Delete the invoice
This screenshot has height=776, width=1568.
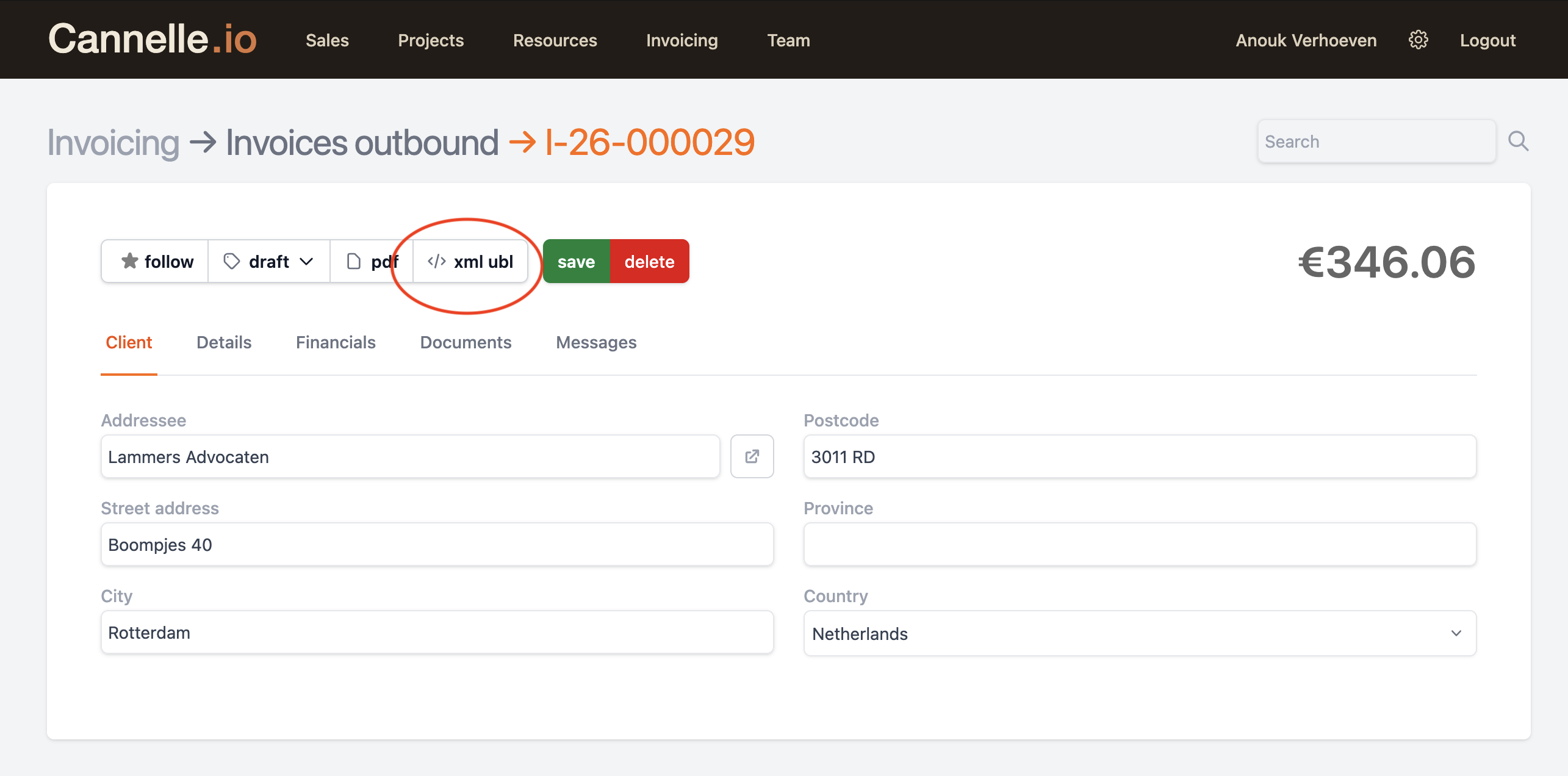tap(649, 261)
